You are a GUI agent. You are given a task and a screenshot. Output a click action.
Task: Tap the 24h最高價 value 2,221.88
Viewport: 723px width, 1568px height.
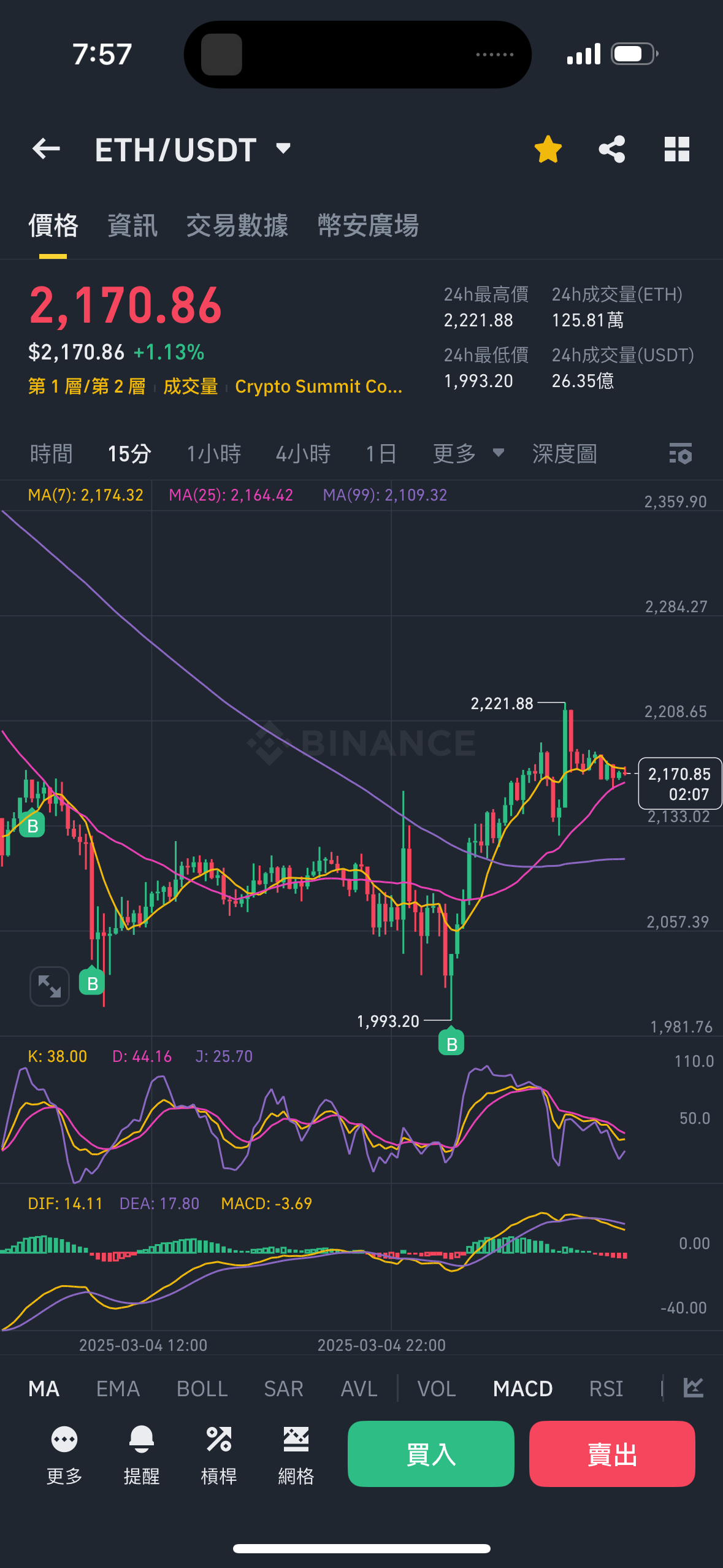point(478,320)
